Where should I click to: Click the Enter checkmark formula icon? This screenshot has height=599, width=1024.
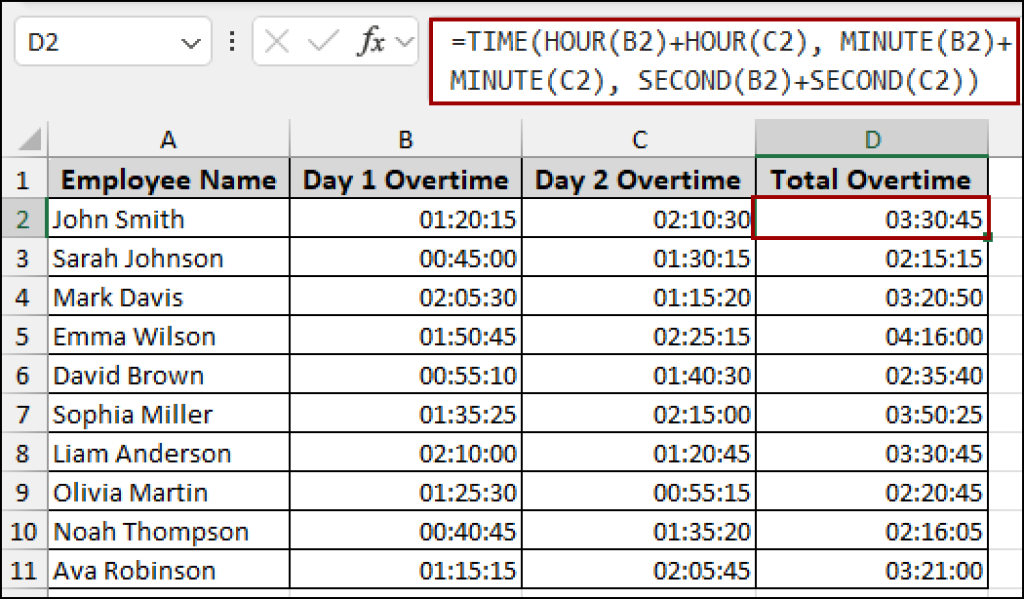click(323, 42)
